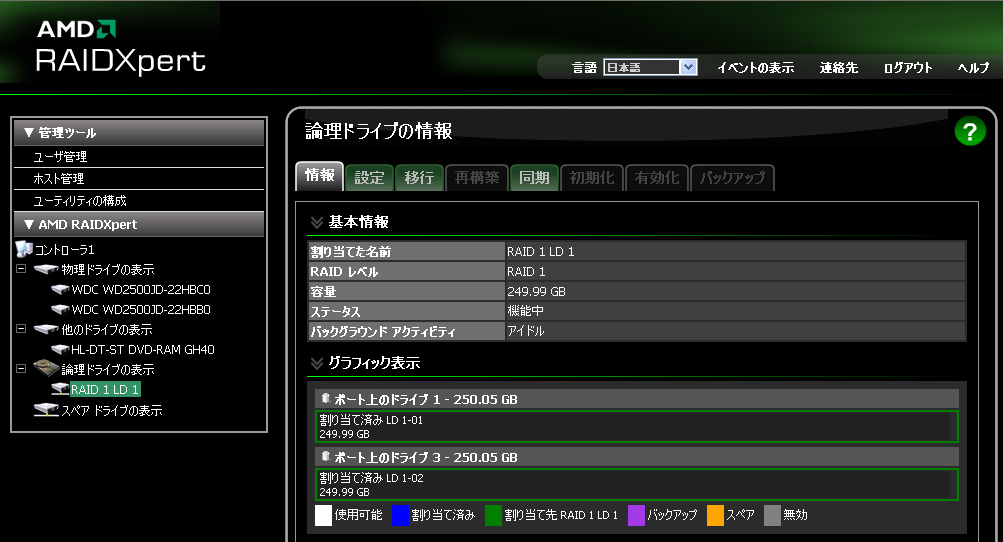The width and height of the screenshot is (1003, 542).
Task: Select the 初期化 tab
Action: tap(592, 177)
